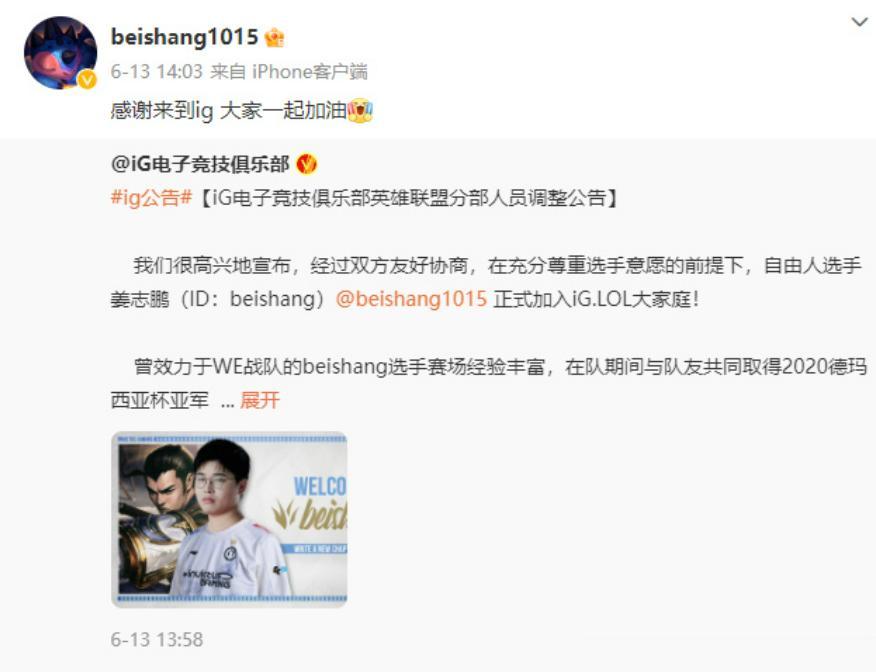Open beishang1015's profile avatar

pyautogui.click(x=60, y=53)
